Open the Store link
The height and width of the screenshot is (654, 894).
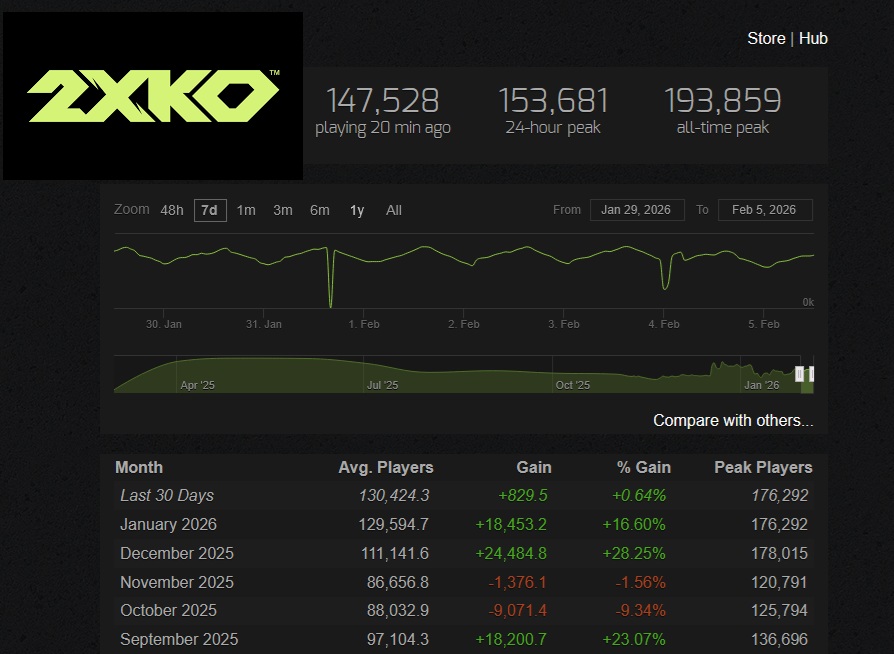[766, 38]
